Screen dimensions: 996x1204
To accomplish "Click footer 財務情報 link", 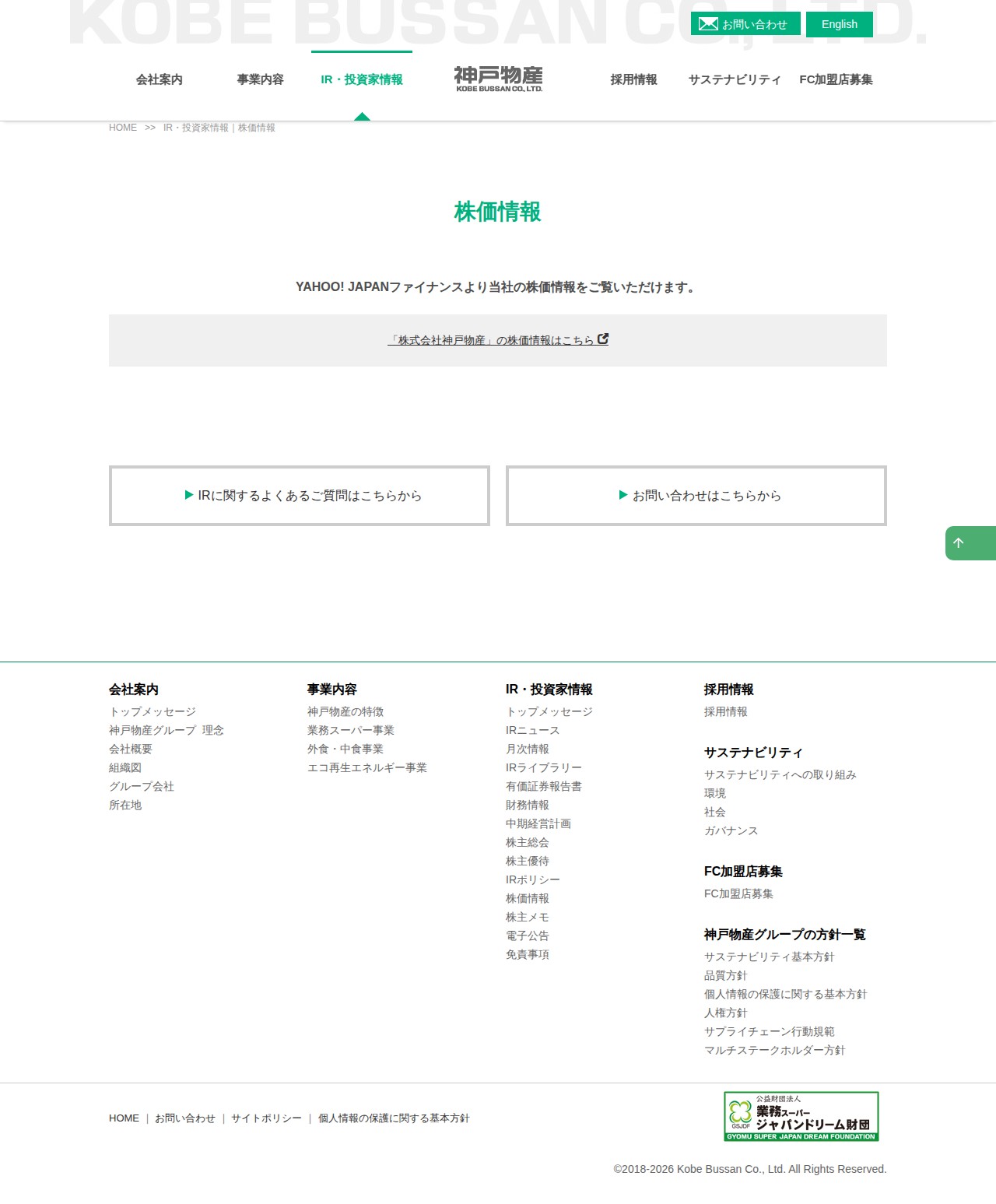I will click(x=528, y=805).
